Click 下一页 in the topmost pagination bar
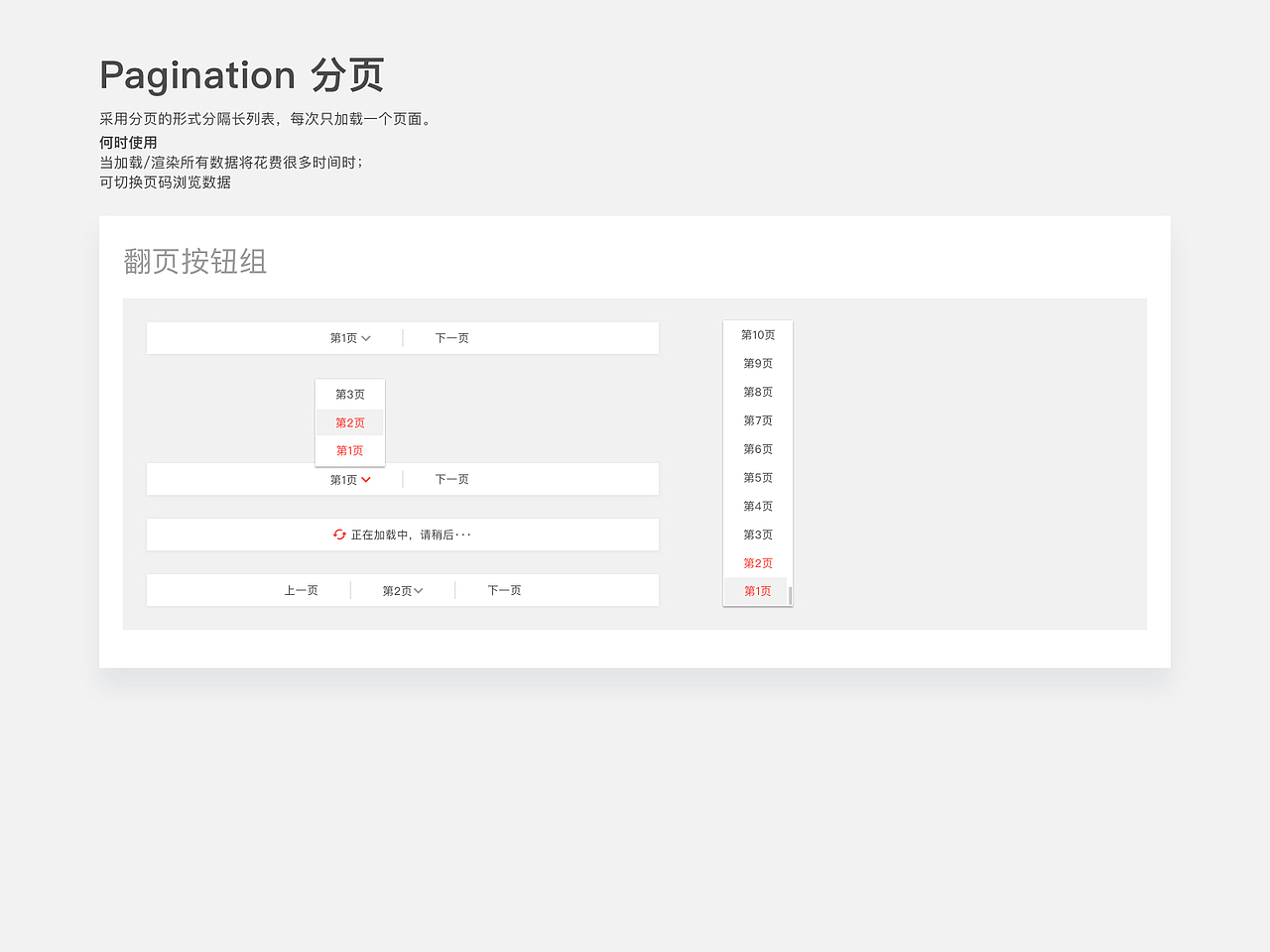This screenshot has height=952, width=1270. click(x=451, y=337)
